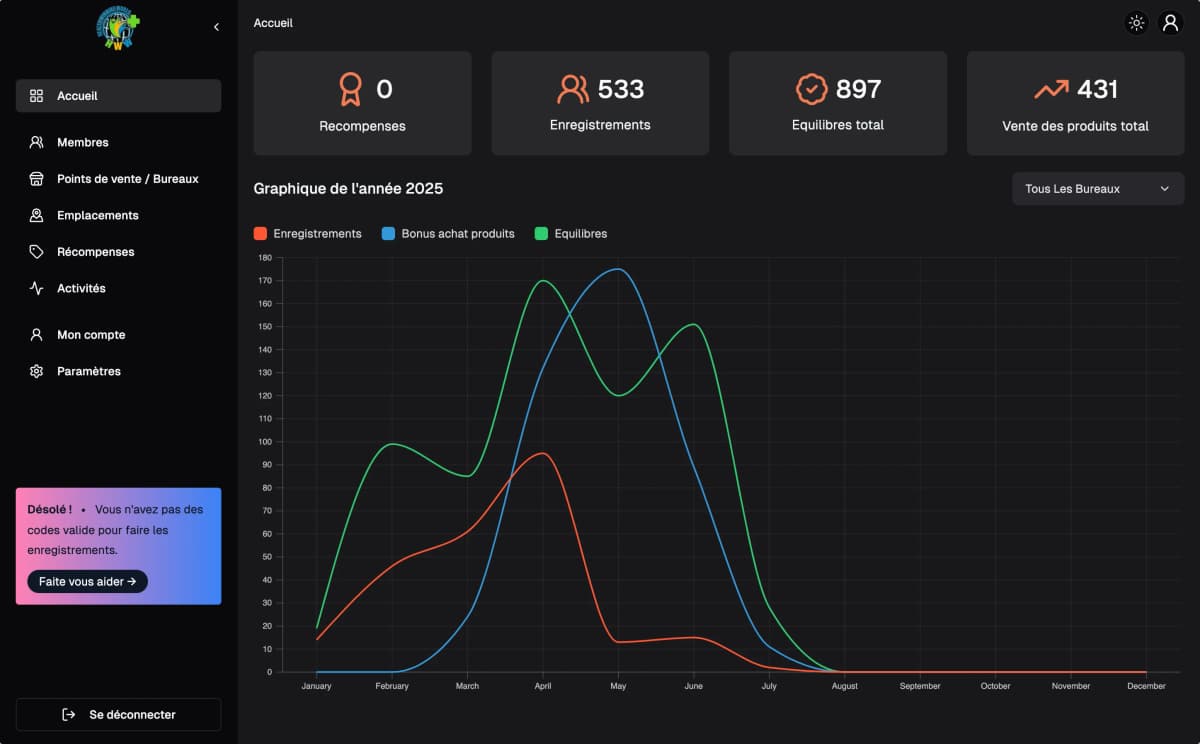Viewport: 1200px width, 744px height.
Task: Click the Recompenses award ribbon icon
Action: (x=349, y=89)
